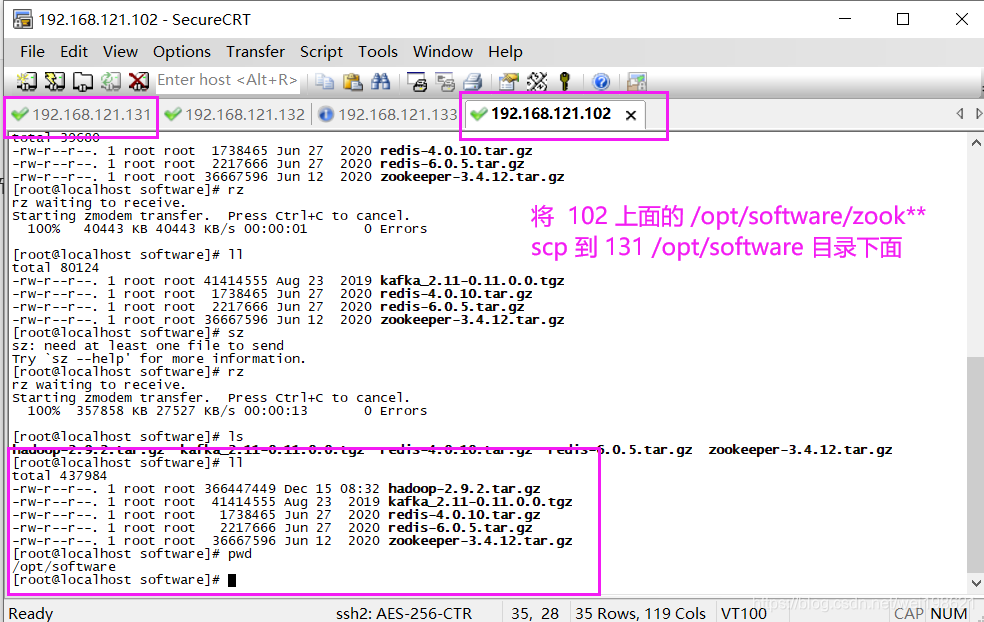Close the 192.168.121.102 tab with its X

631,115
